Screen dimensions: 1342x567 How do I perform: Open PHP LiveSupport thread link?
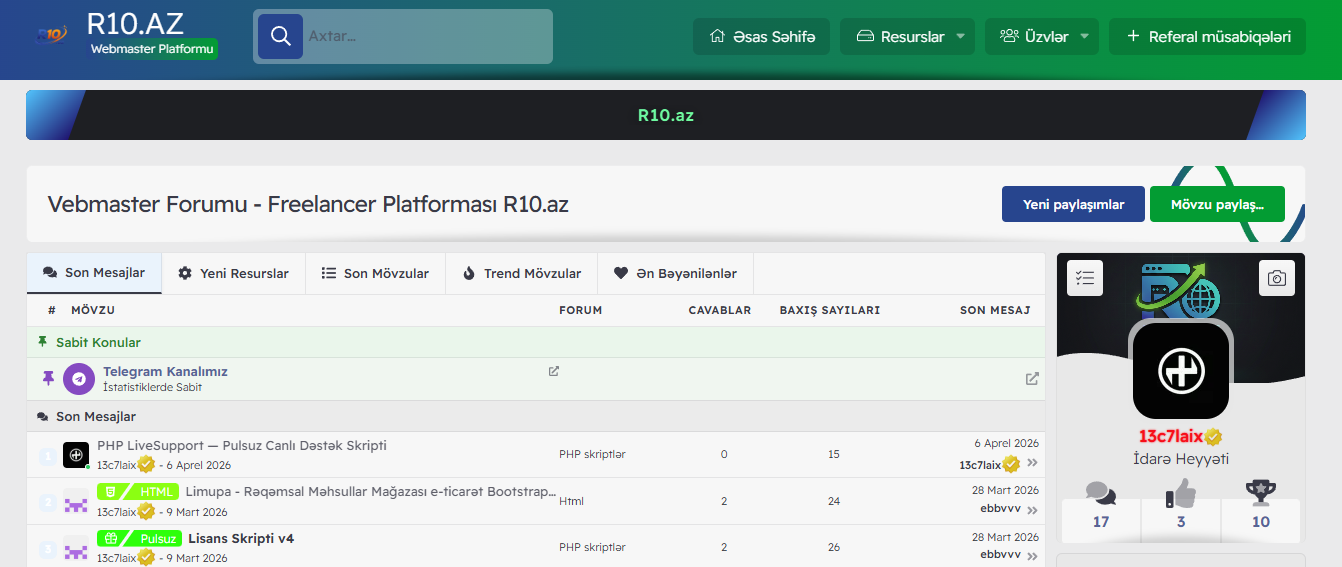coord(241,445)
